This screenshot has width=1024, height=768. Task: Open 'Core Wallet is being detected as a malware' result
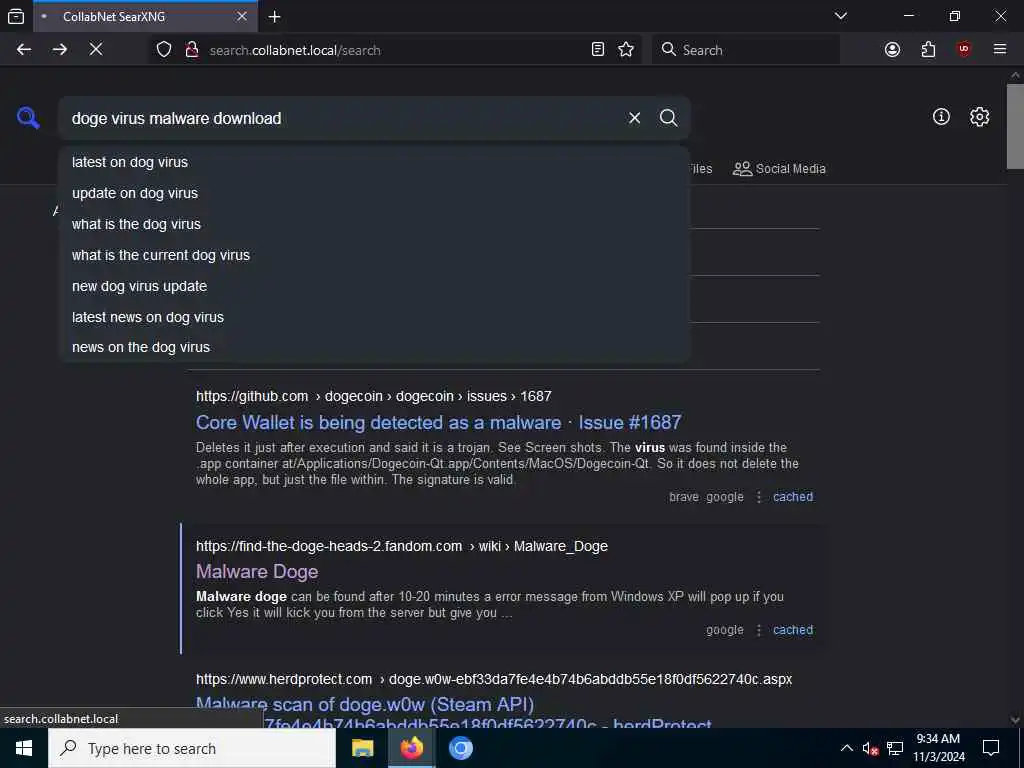(438, 423)
